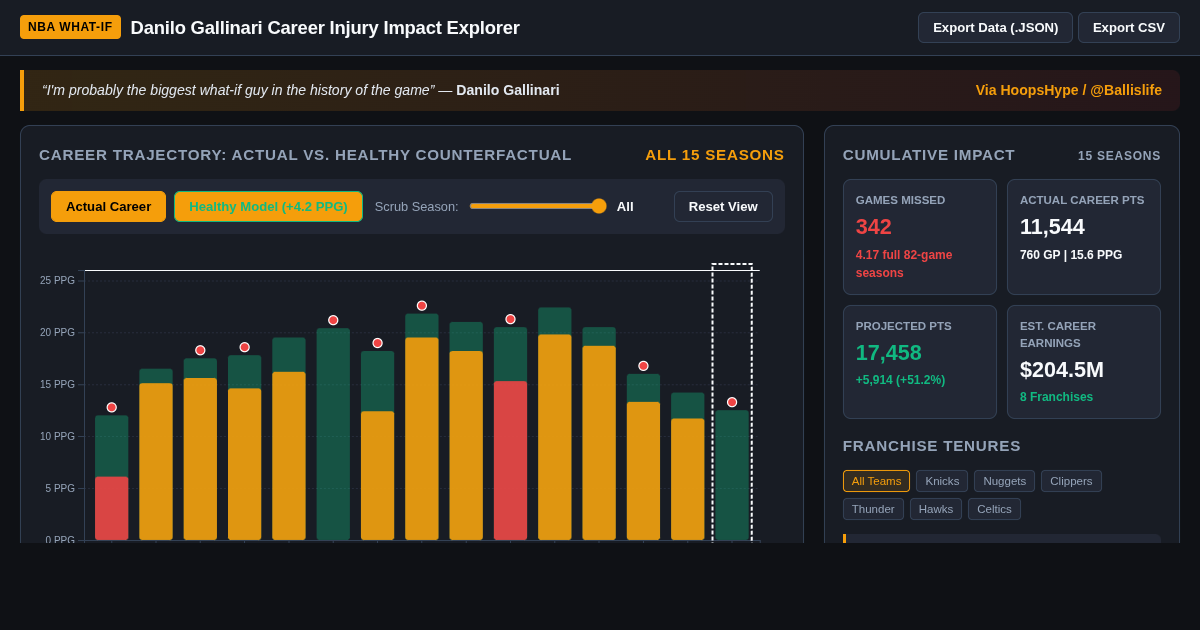Click the 4.17 full 82-game seasons text
This screenshot has height=630, width=1200.
click(x=904, y=264)
